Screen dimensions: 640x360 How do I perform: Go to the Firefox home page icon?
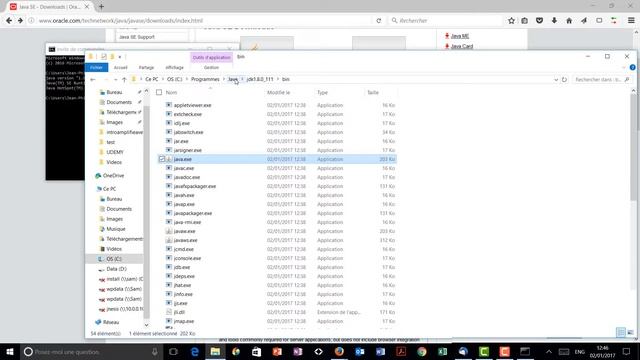(x=569, y=20)
